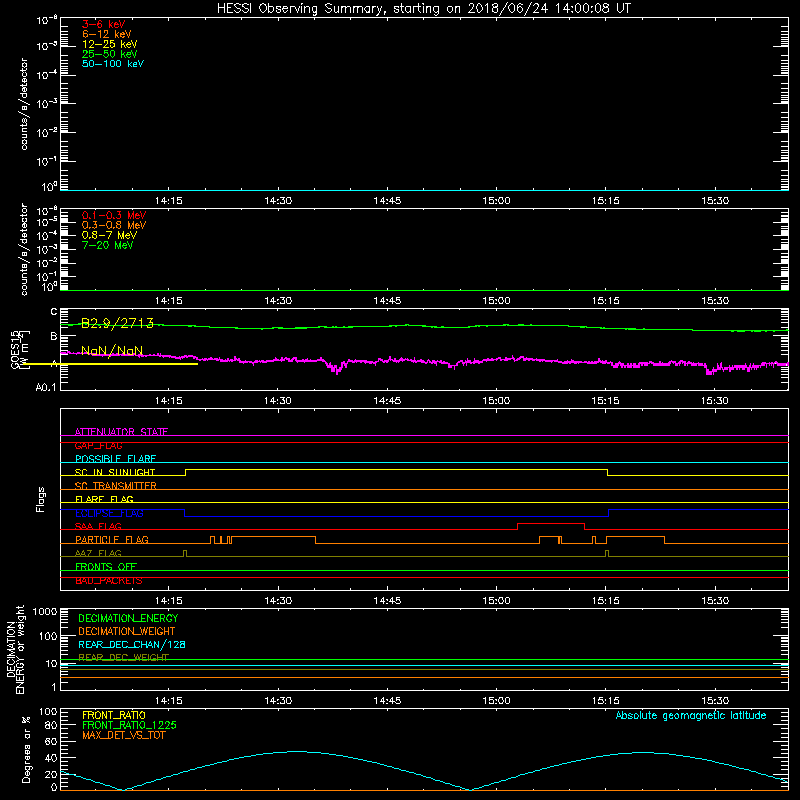Click the 14:30 tick label below GOES panel
Viewport: 800px width, 800px height.
[x=278, y=401]
